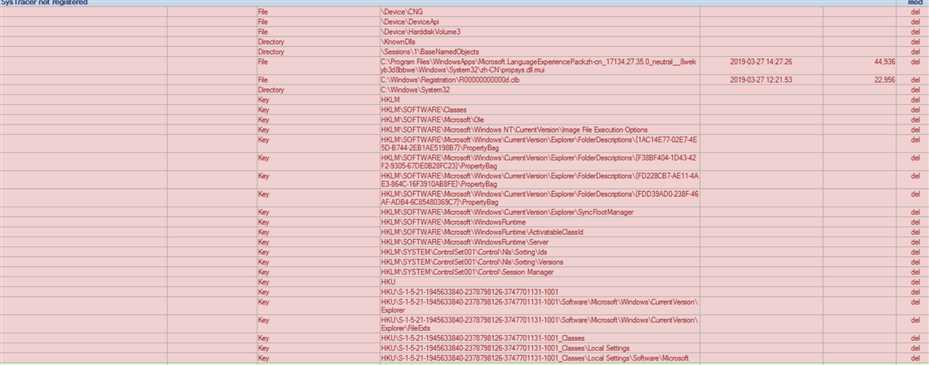Select the propsys.dll.mui file path
Screen dimensions: 929x365
(x=539, y=65)
